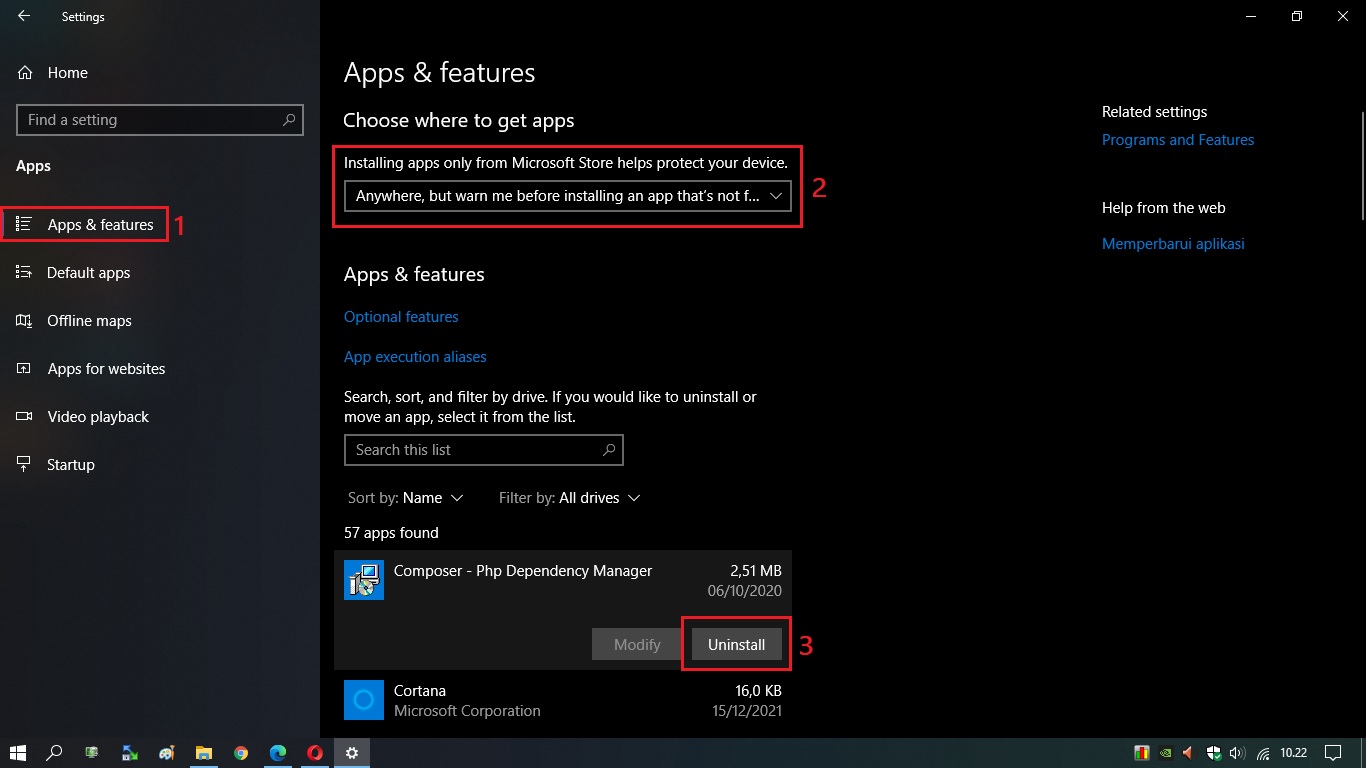The height and width of the screenshot is (768, 1366).
Task: Click the taskbar clock showing 10.22
Action: pos(1294,753)
